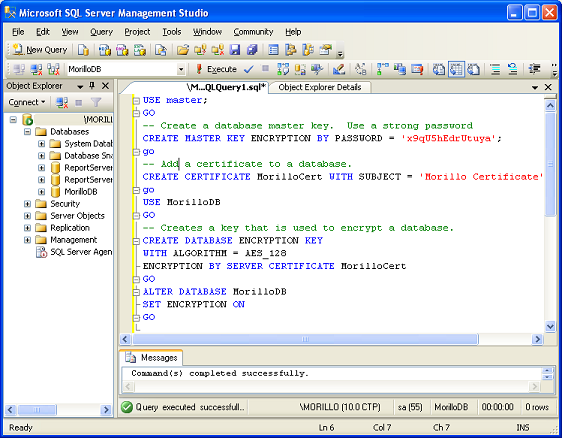Switch to Results to Grid
Screen dimensions: 562x438
(456, 69)
